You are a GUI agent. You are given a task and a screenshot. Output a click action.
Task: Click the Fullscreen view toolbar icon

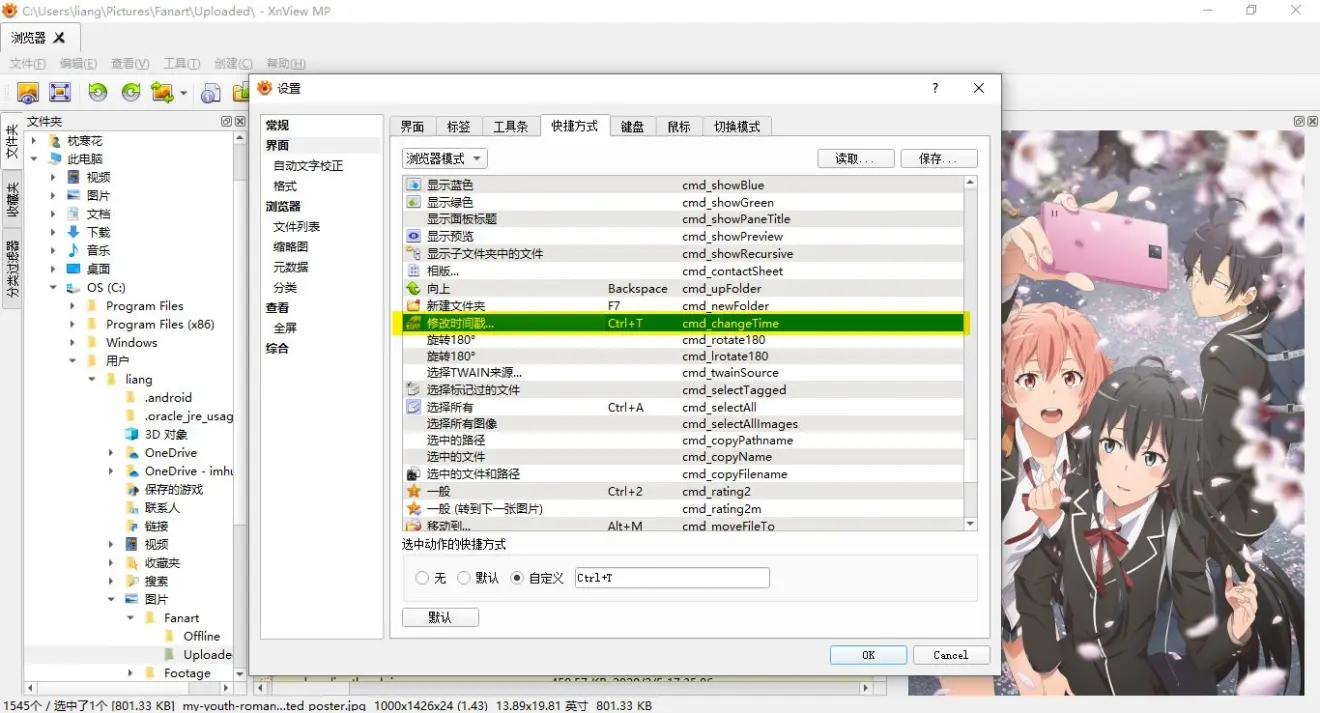[60, 92]
